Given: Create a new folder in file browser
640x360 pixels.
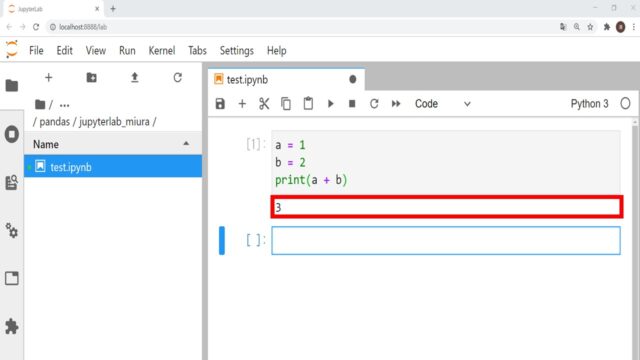Looking at the screenshot, I should [91, 78].
